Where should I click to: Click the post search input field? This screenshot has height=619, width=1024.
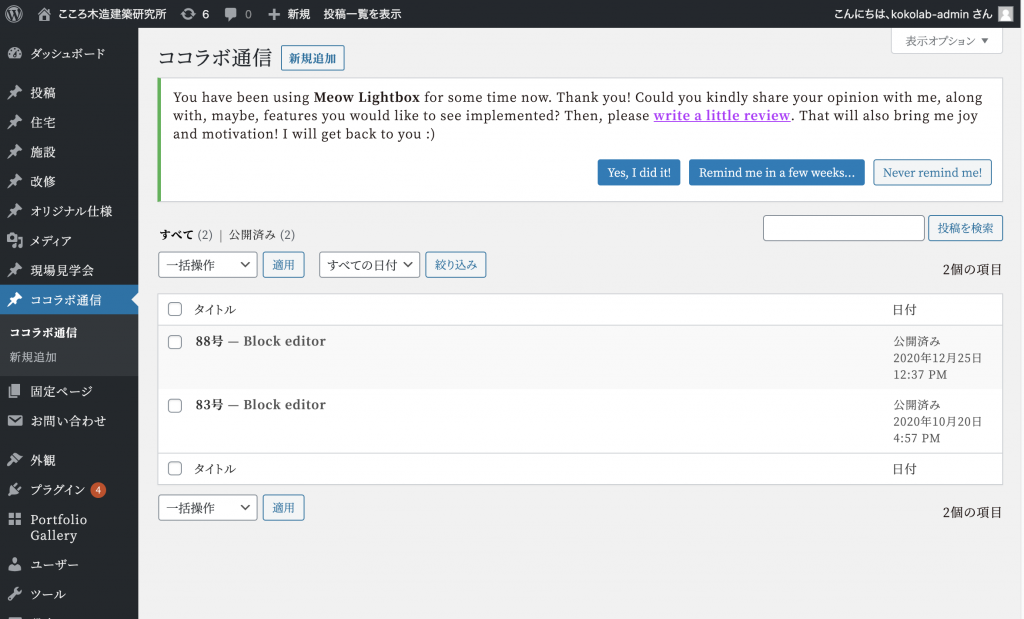(843, 228)
